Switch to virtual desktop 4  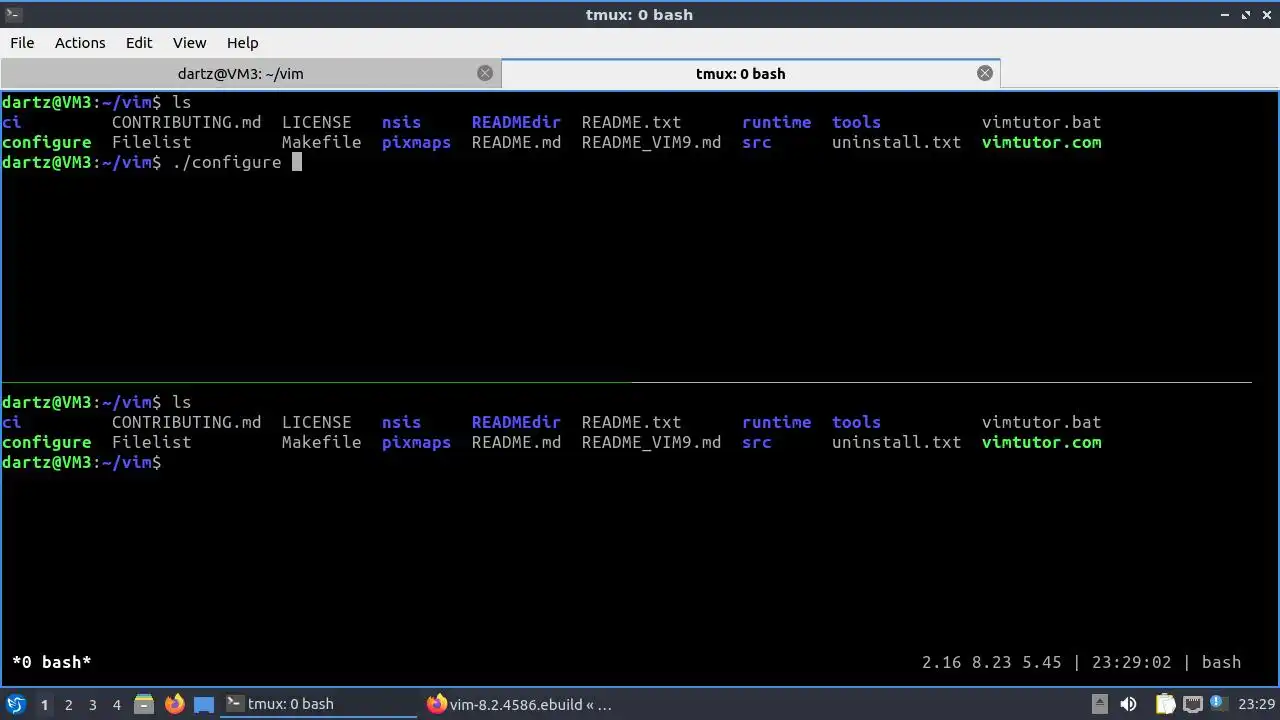tap(116, 704)
